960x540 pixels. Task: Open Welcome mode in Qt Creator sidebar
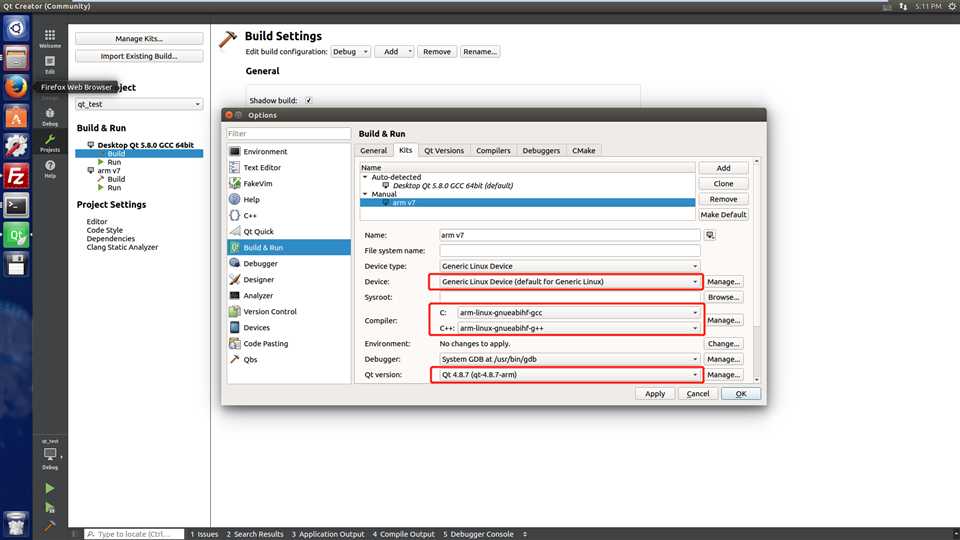(50, 38)
